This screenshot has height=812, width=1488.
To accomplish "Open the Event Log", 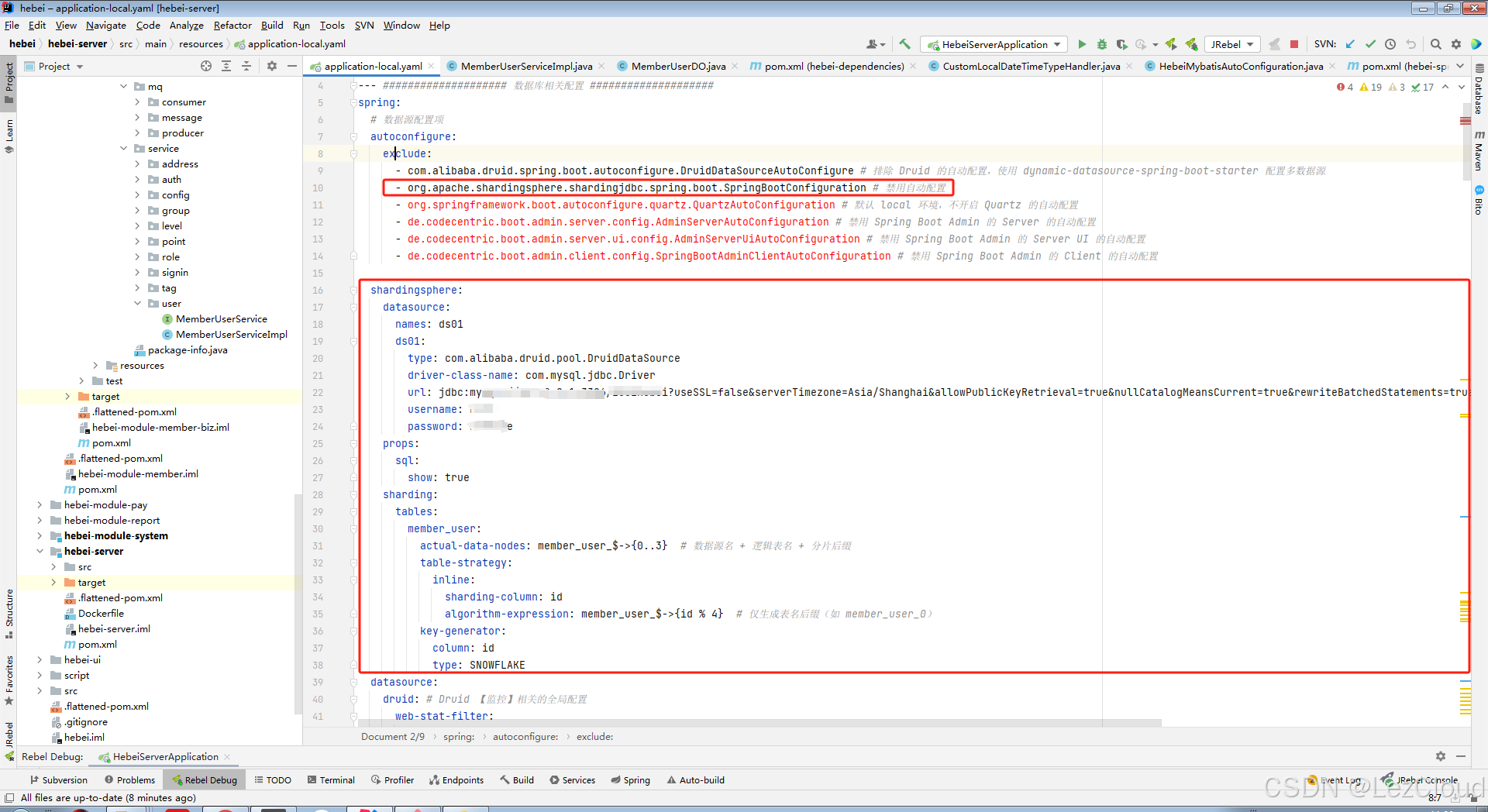I will (x=1340, y=779).
